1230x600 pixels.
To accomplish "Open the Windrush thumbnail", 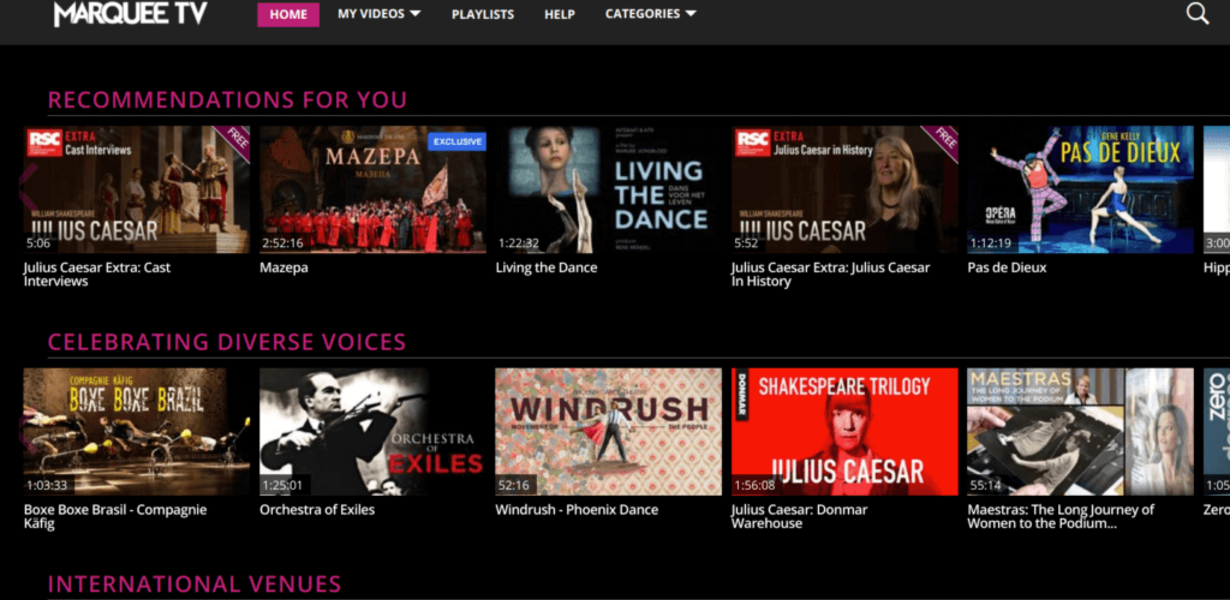I will [x=609, y=432].
